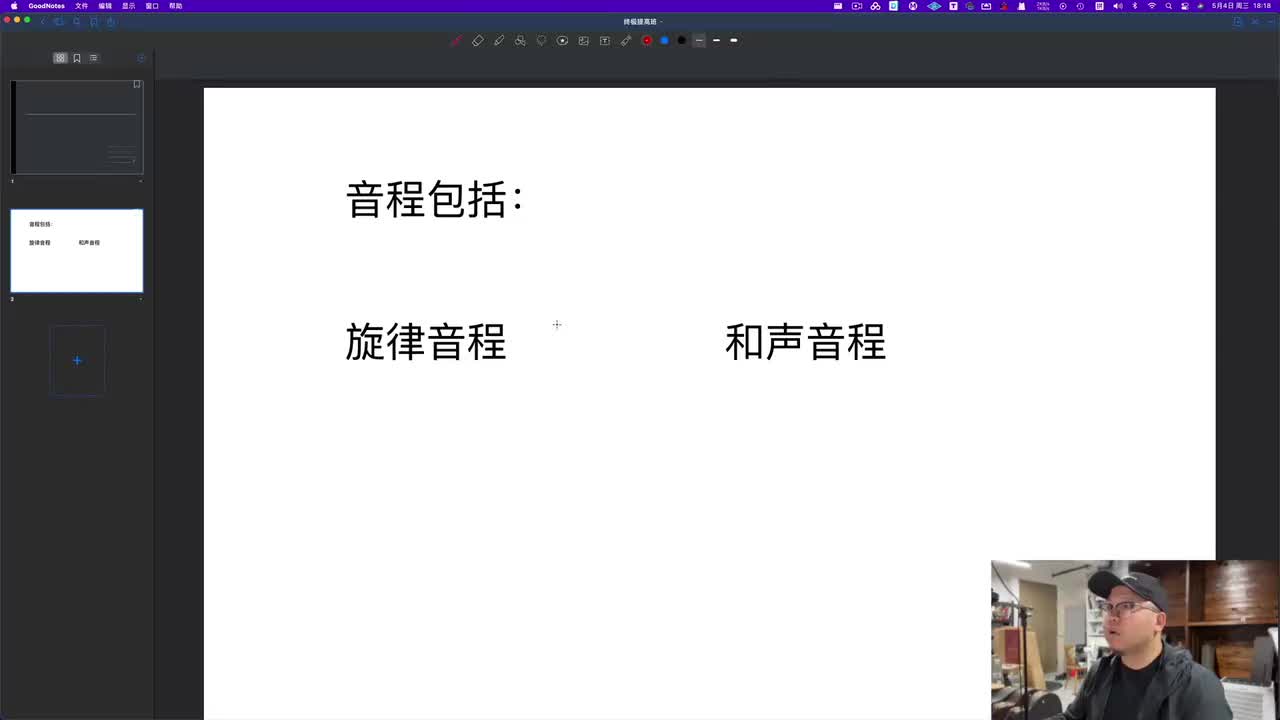Viewport: 1280px width, 720px height.
Task: Select the Shapes tool
Action: 520,41
